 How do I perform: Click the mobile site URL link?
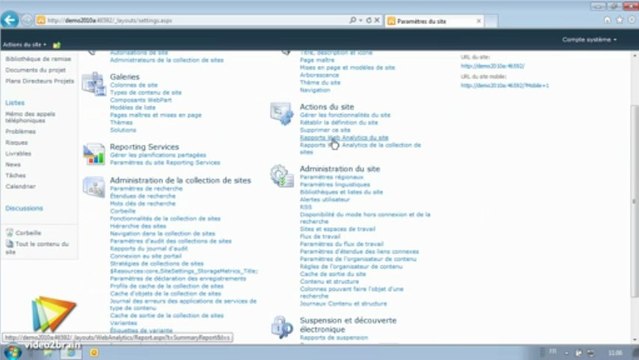505,85
